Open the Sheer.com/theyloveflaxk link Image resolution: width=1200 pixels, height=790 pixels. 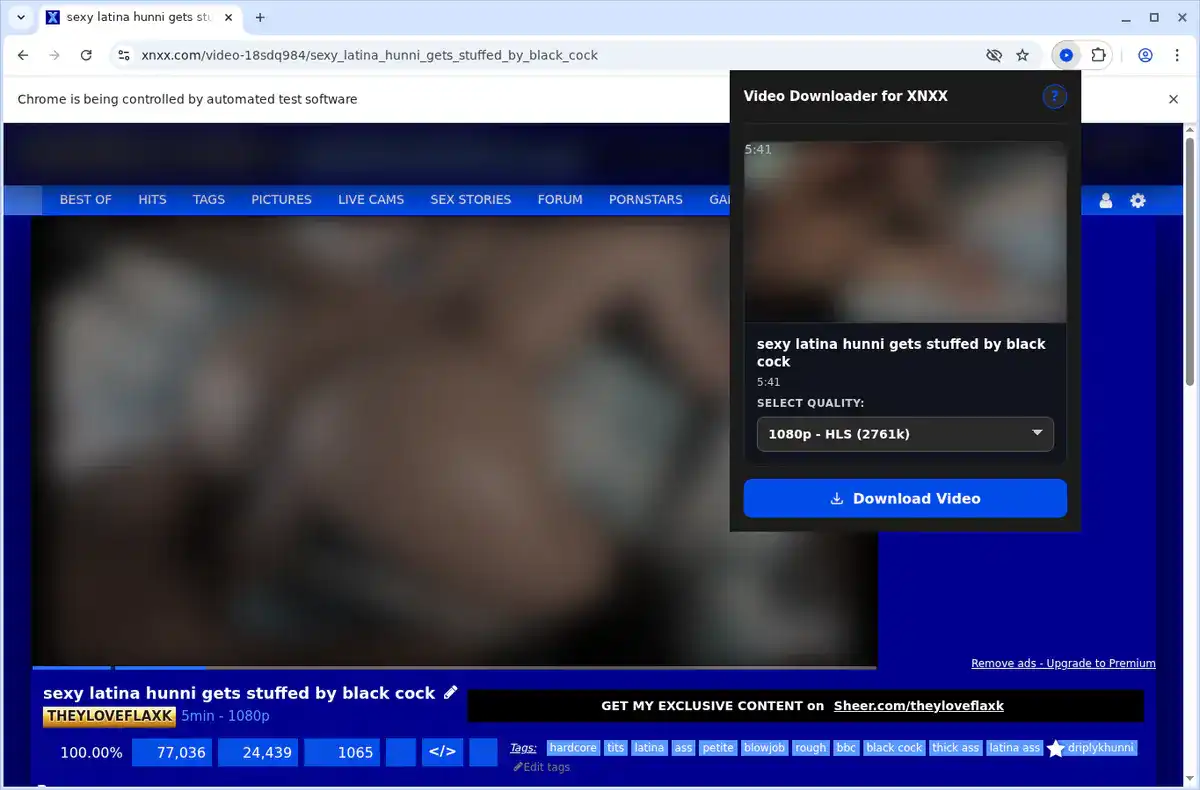(919, 706)
